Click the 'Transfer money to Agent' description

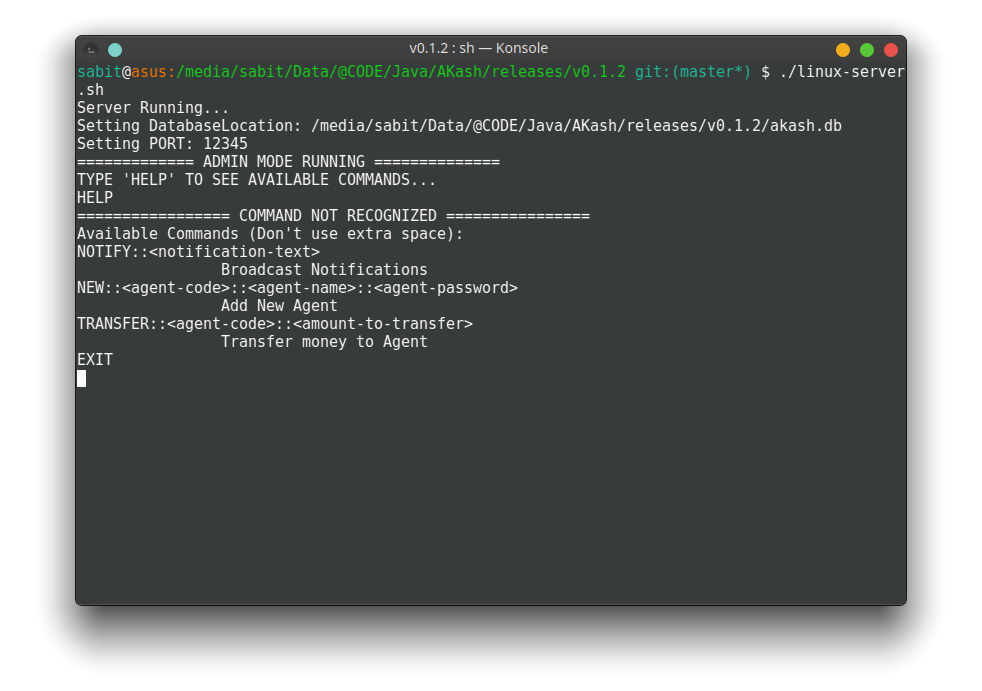[x=324, y=342]
